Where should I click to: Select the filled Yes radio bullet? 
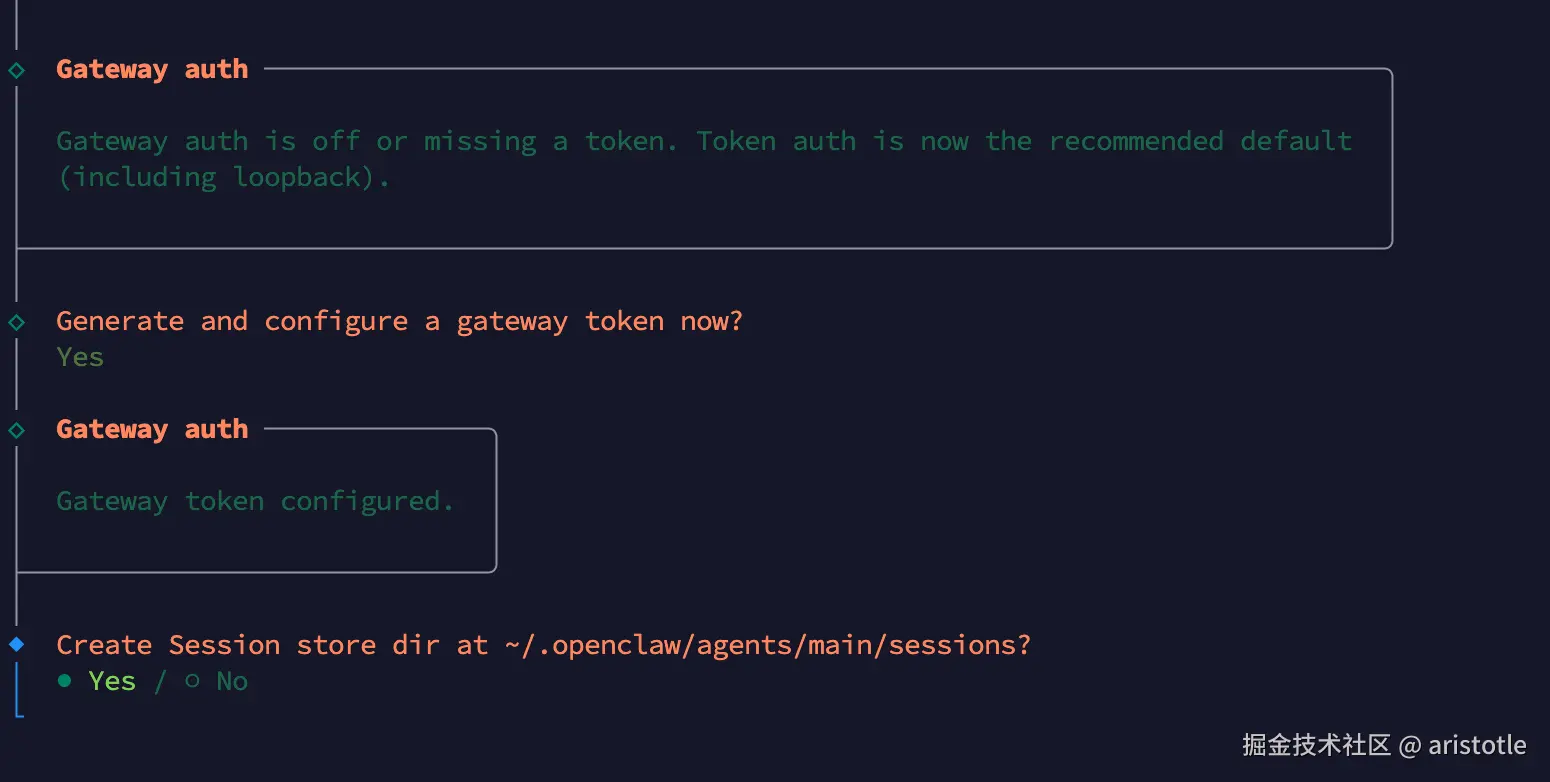point(65,681)
